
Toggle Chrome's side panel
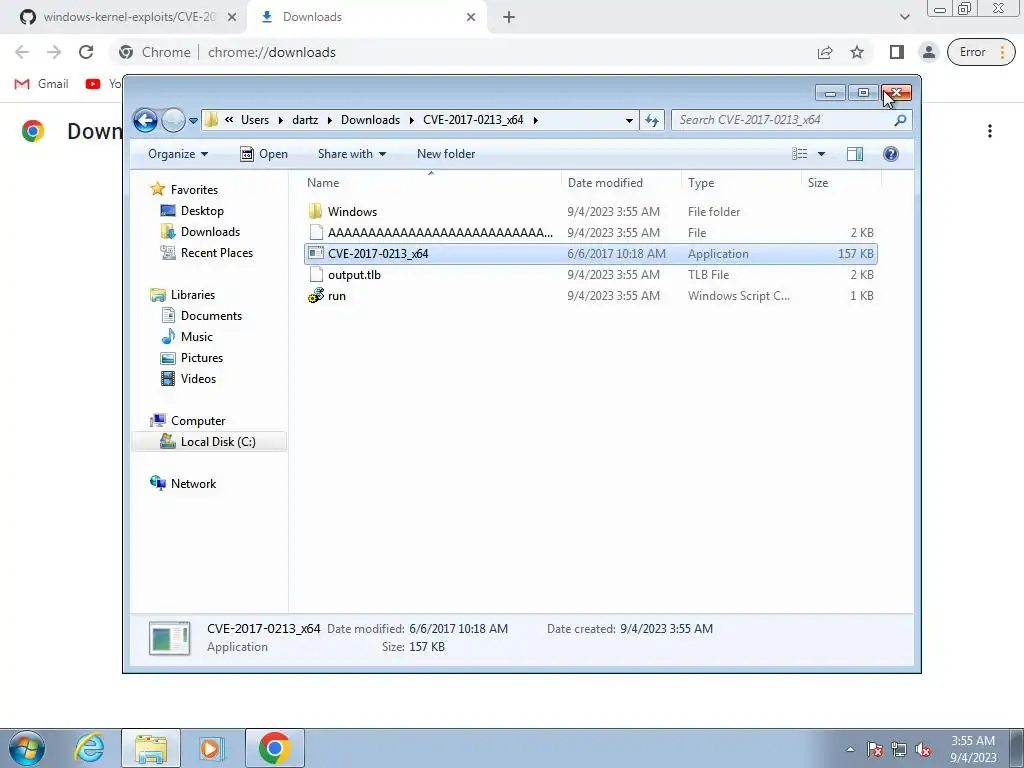[x=897, y=52]
